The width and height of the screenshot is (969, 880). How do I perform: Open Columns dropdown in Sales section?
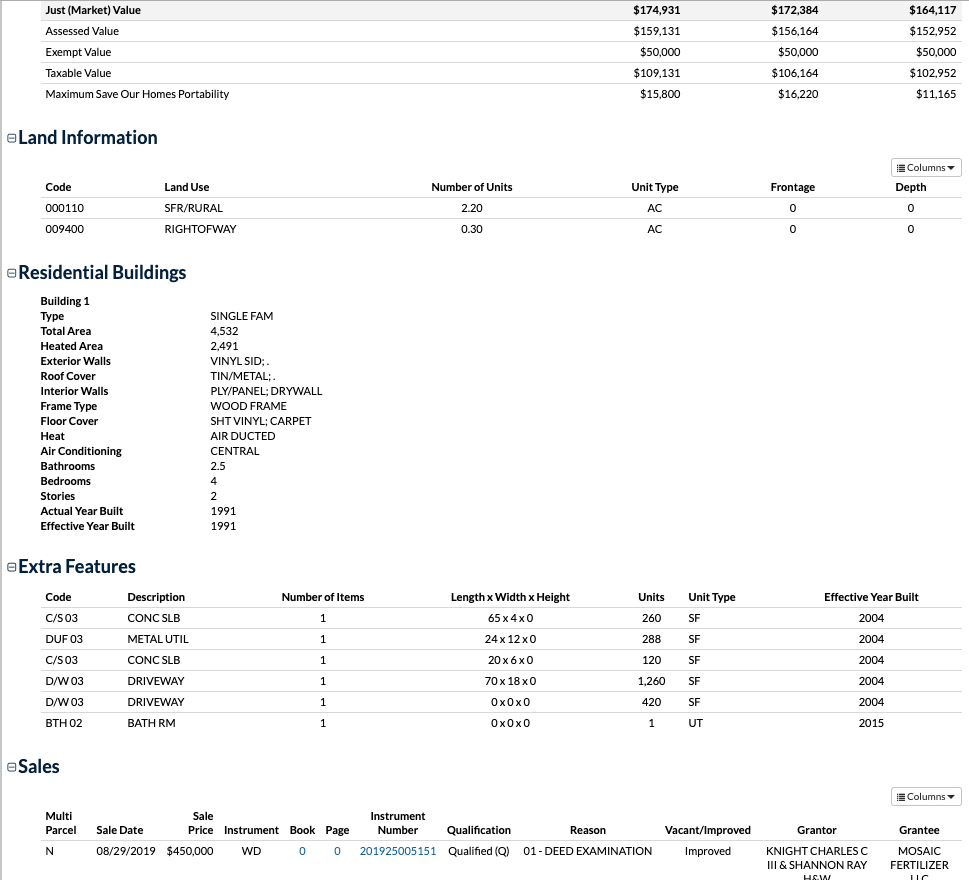tap(925, 797)
